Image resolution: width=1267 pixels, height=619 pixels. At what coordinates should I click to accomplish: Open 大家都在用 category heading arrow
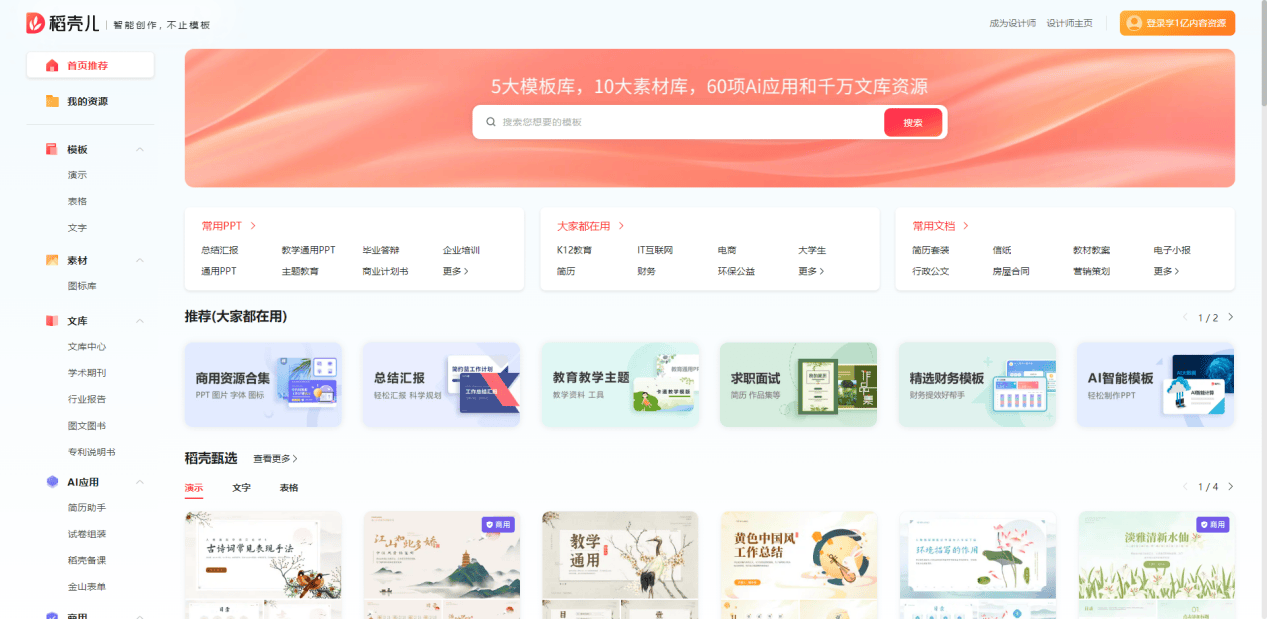tap(621, 227)
